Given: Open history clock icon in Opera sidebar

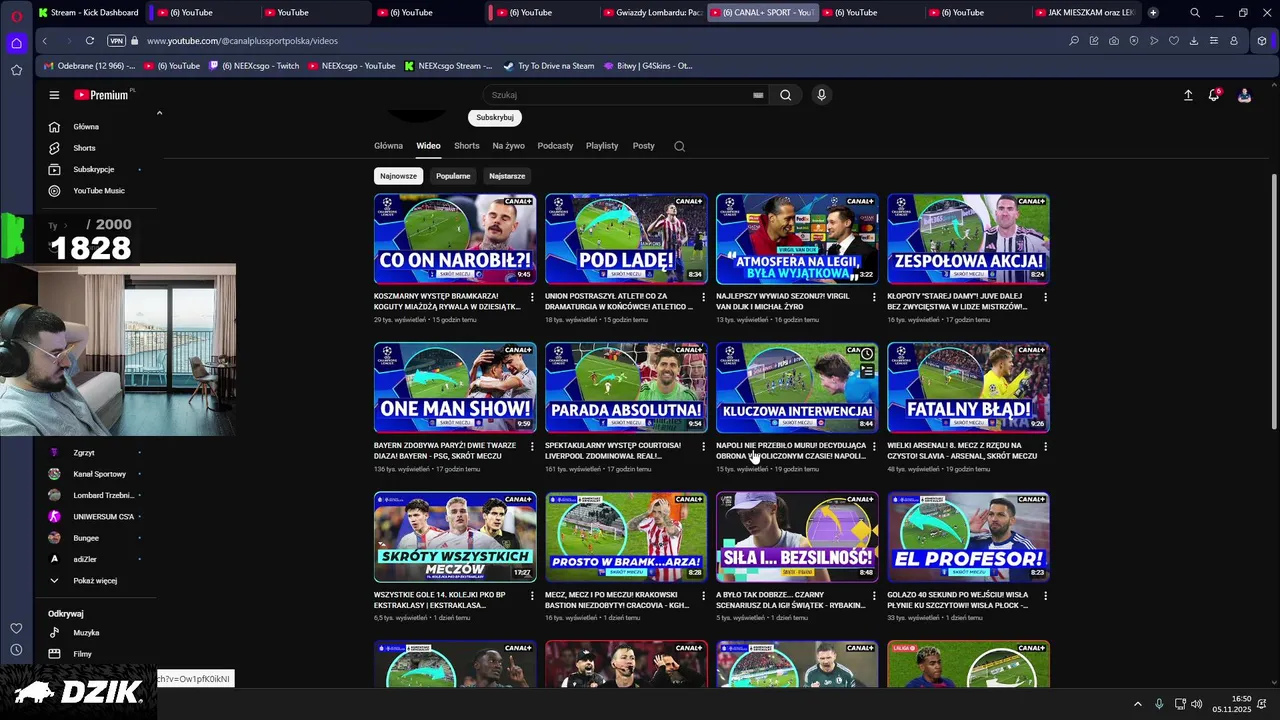Looking at the screenshot, I should [x=16, y=650].
